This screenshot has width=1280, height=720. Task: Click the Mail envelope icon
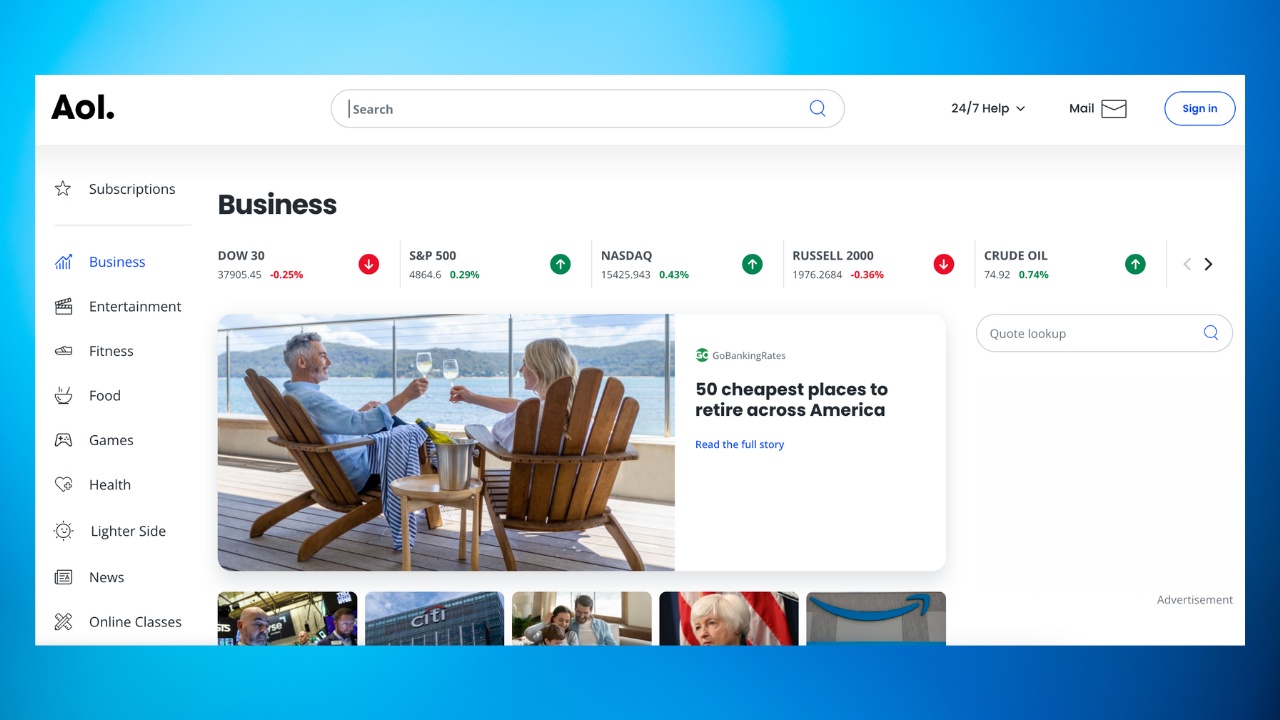[x=1113, y=109]
